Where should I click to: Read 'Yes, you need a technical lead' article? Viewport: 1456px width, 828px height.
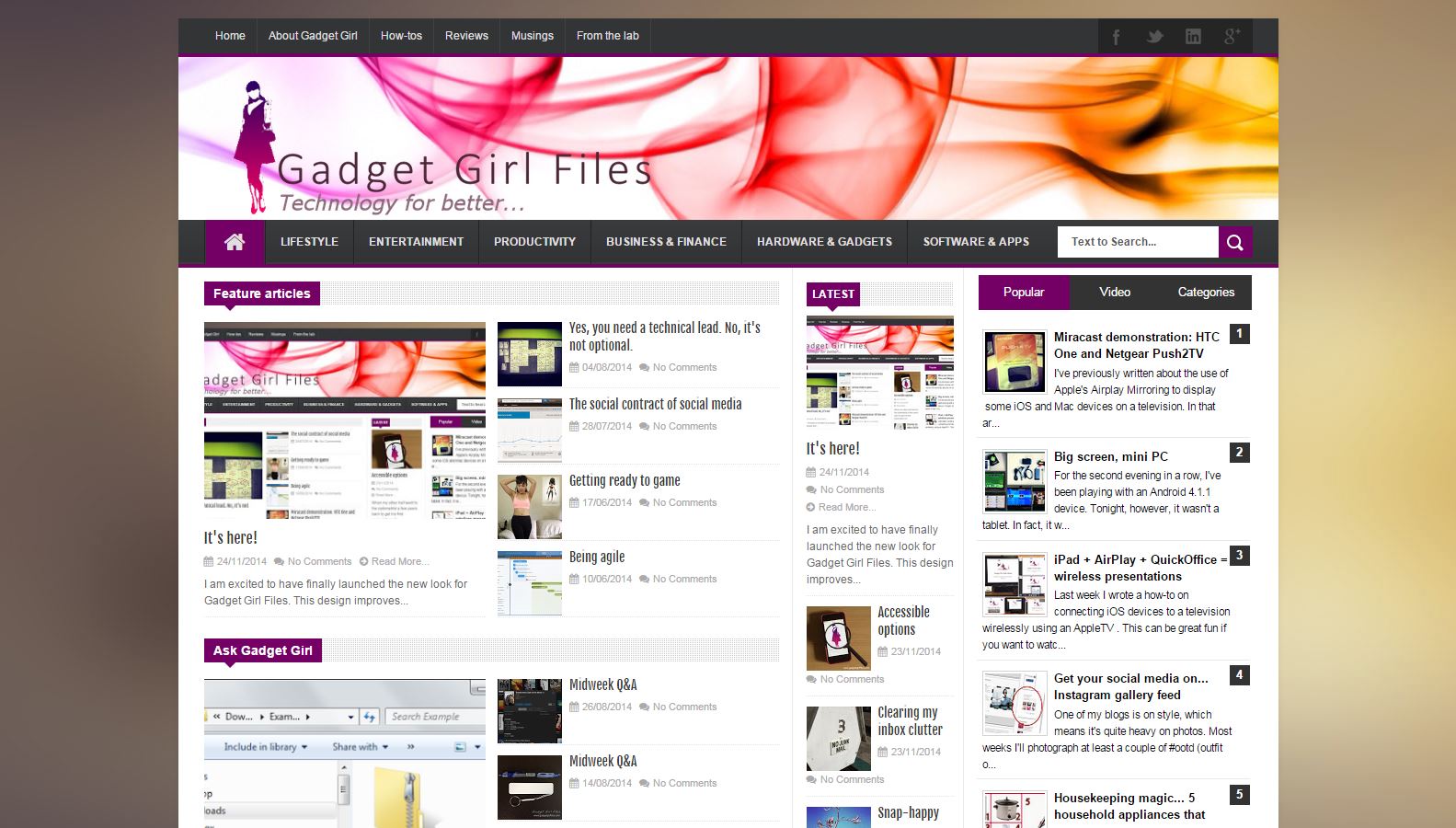click(665, 337)
